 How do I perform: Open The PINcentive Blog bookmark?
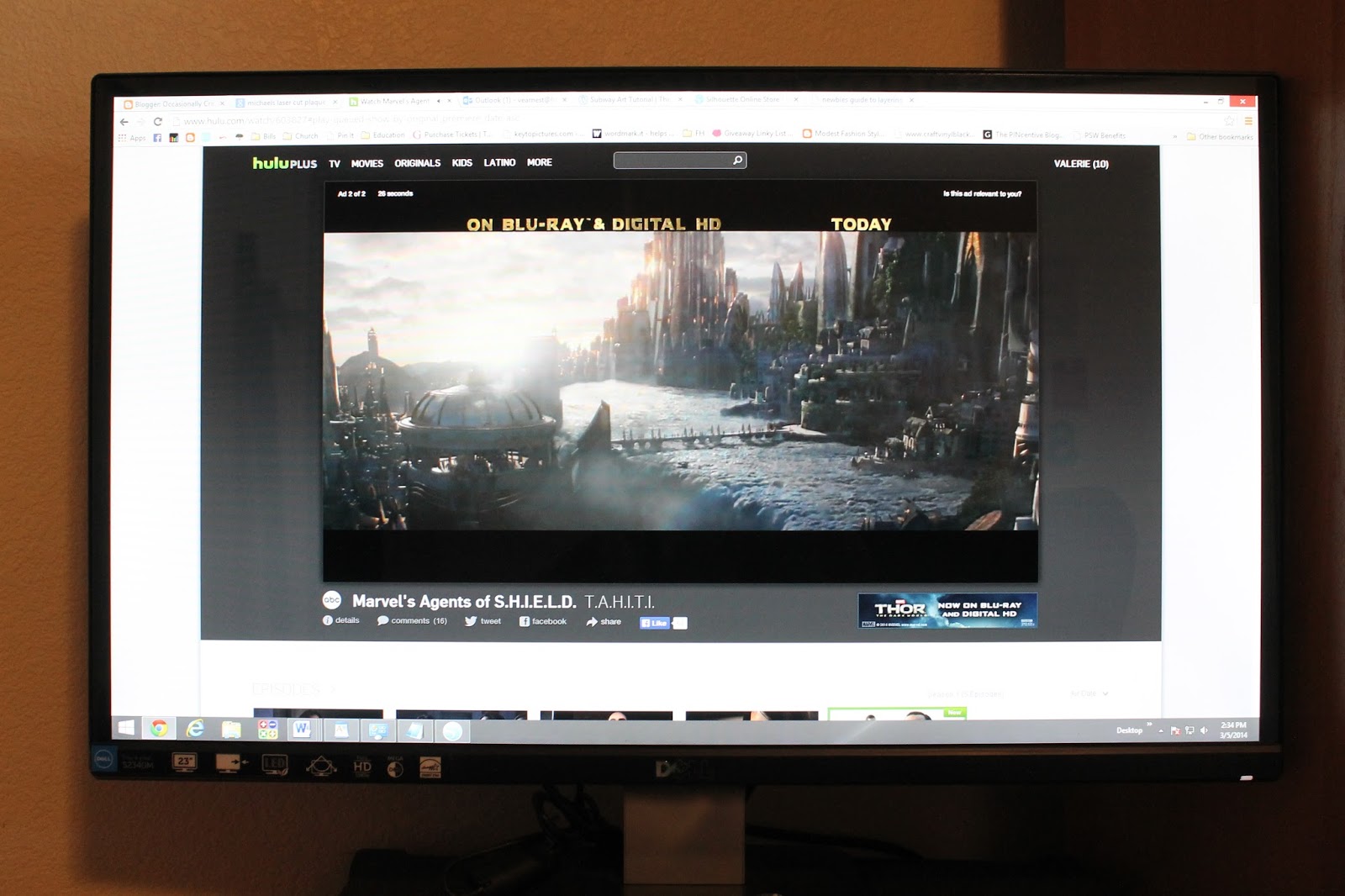[1021, 134]
